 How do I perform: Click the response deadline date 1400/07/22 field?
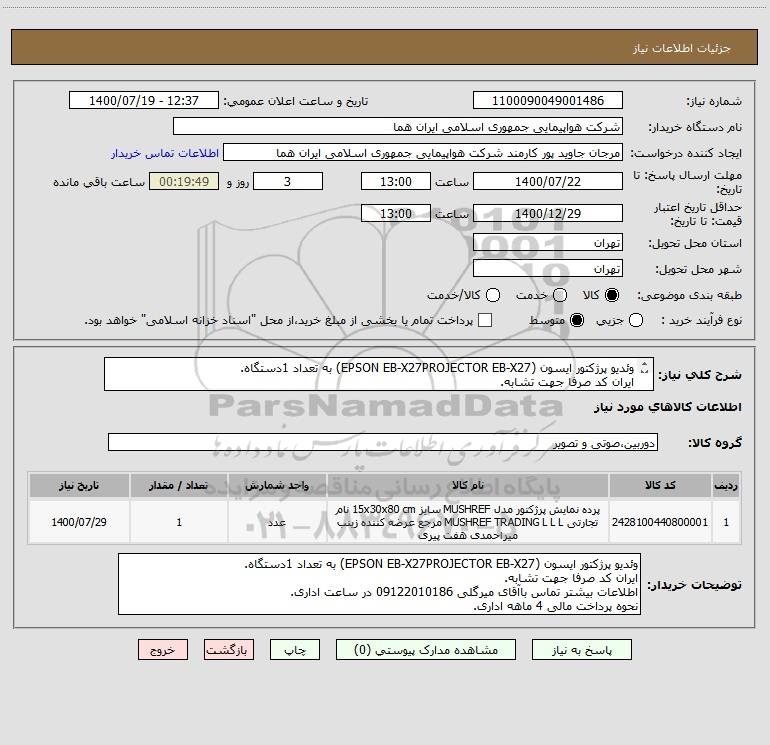click(548, 181)
